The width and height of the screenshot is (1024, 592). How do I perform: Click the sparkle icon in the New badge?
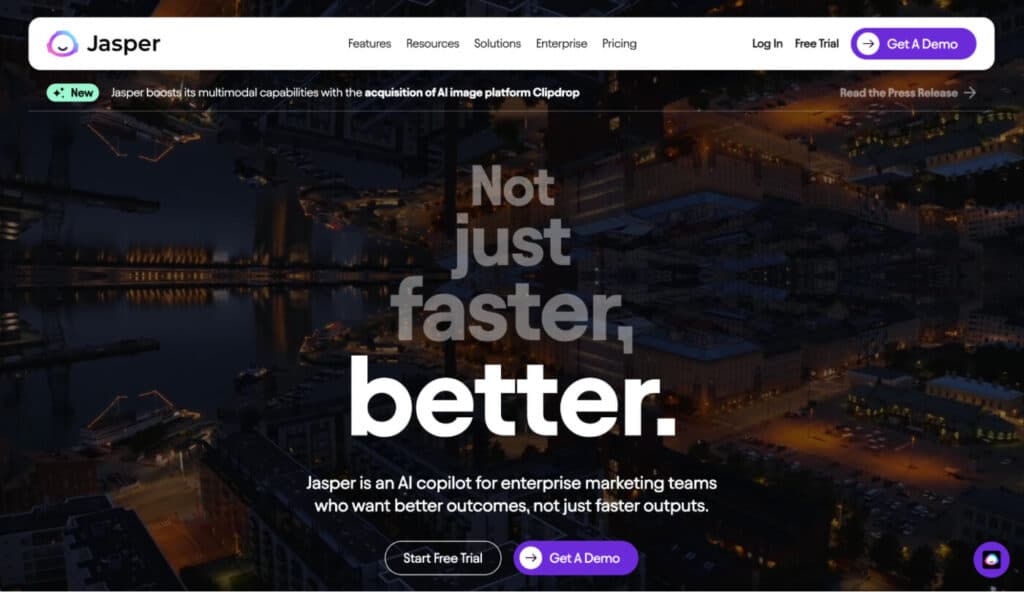(x=59, y=93)
